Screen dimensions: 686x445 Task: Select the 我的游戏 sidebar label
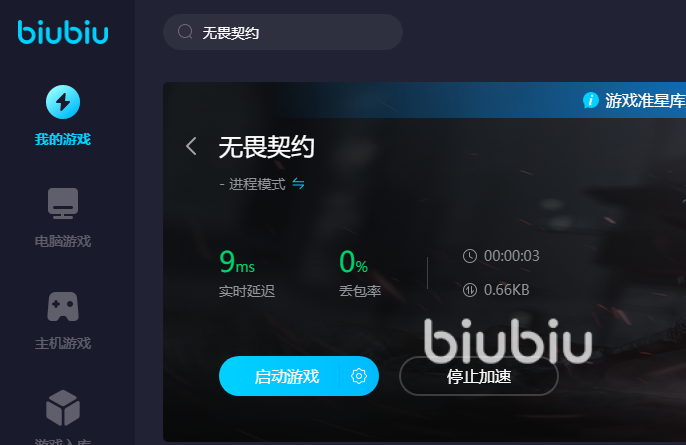(63, 139)
